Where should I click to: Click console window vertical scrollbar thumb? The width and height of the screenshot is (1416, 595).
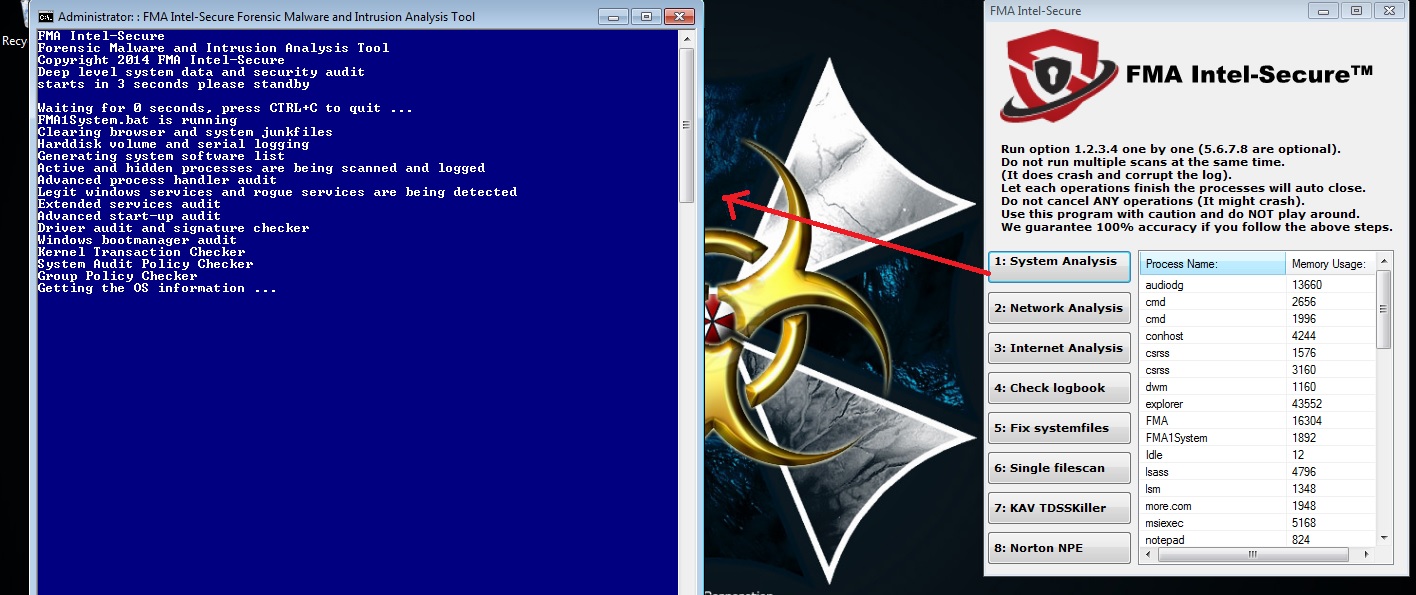click(x=686, y=125)
